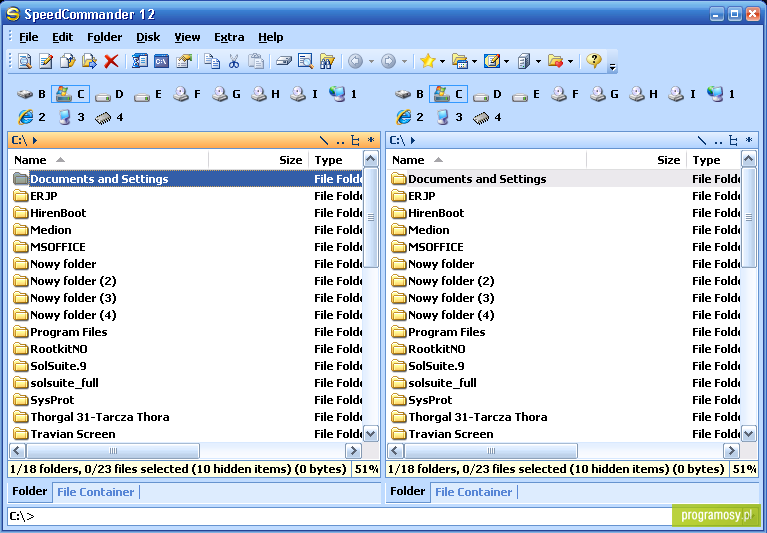This screenshot has width=767, height=533.
Task: Open the Disk menu
Action: [x=148, y=37]
